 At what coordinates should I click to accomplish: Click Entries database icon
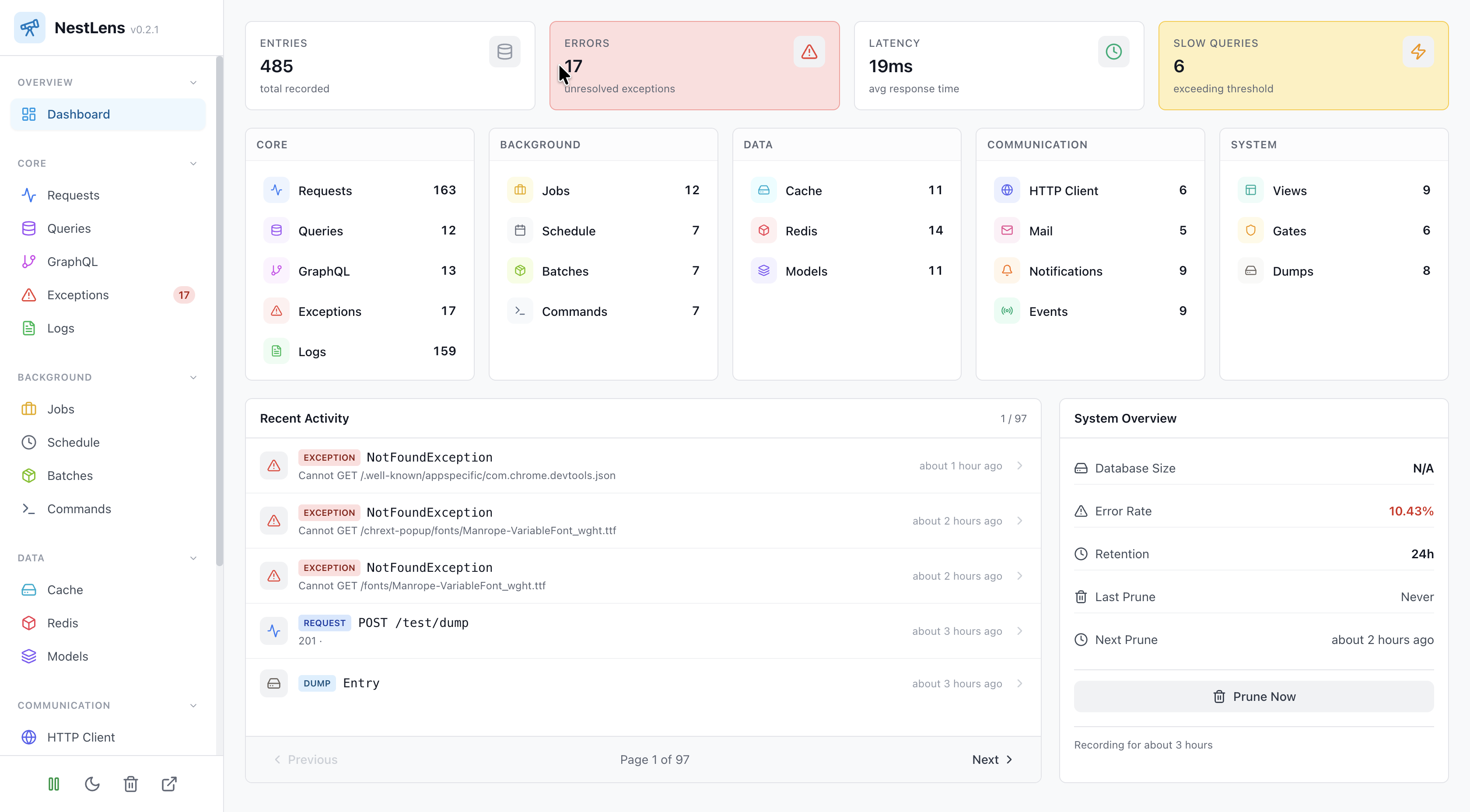[x=504, y=52]
